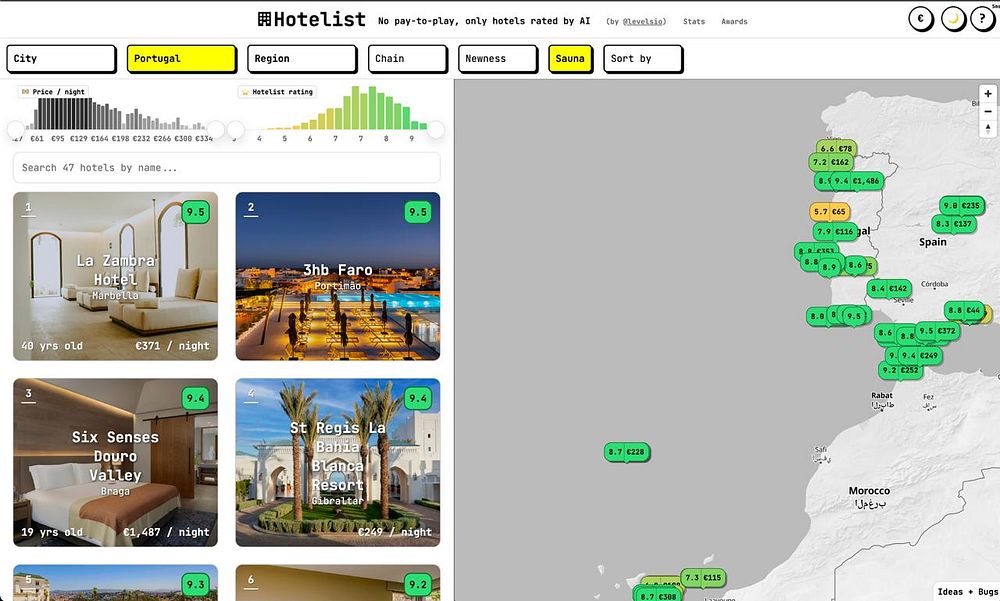Select the 9.0 €235 map marker
Screen dimensions: 1000x601
click(x=962, y=205)
